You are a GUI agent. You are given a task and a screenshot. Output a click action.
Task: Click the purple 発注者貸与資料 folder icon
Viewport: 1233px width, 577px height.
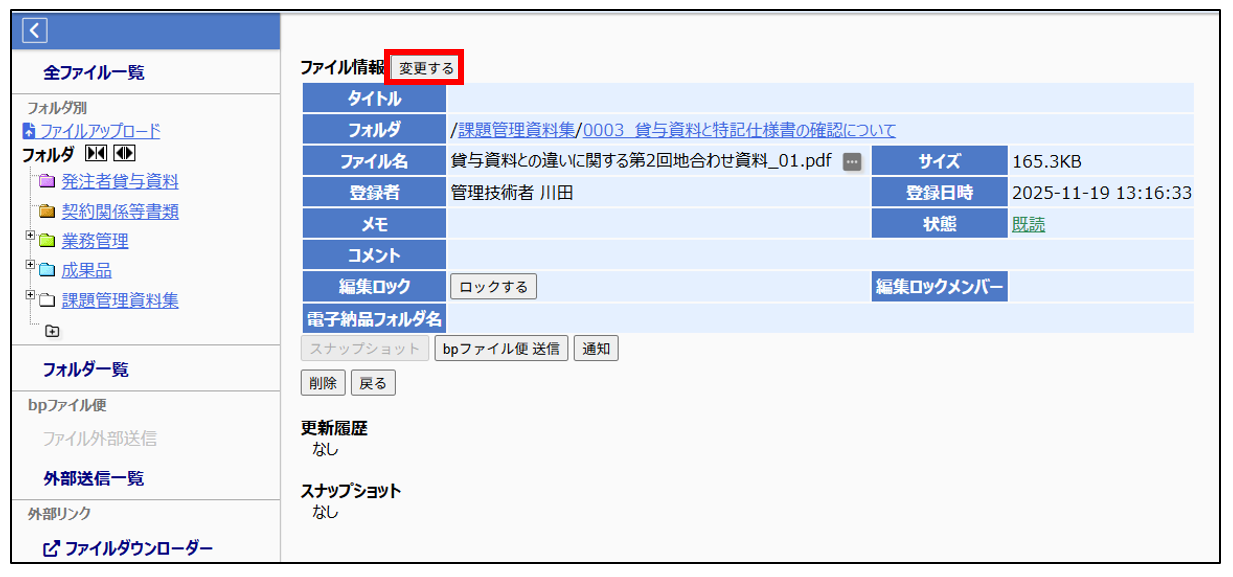[x=47, y=182]
